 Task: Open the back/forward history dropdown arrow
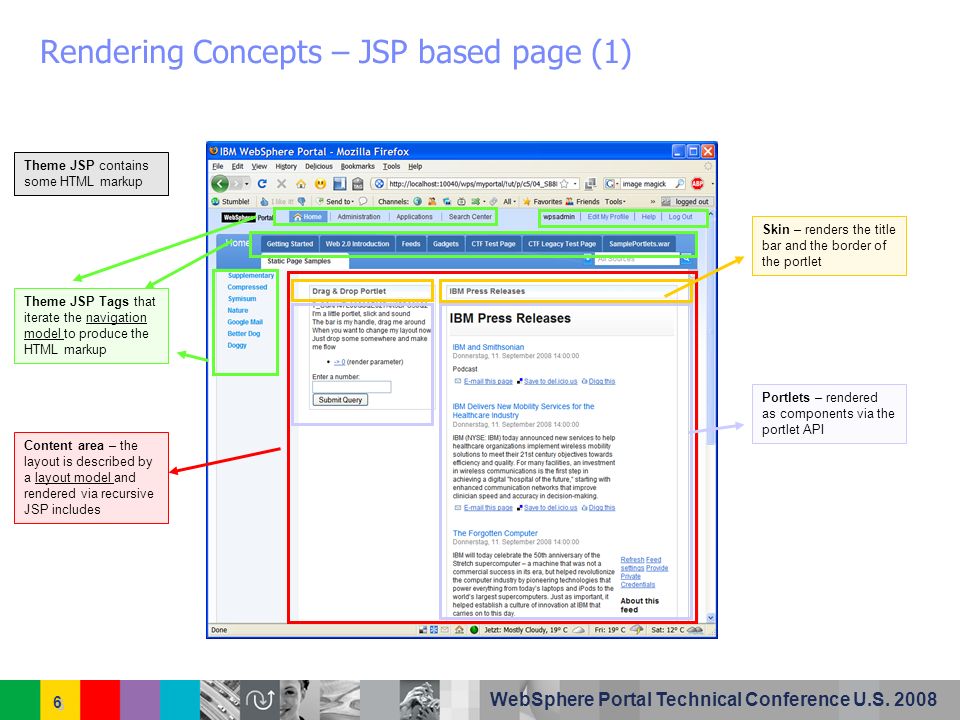[x=247, y=184]
